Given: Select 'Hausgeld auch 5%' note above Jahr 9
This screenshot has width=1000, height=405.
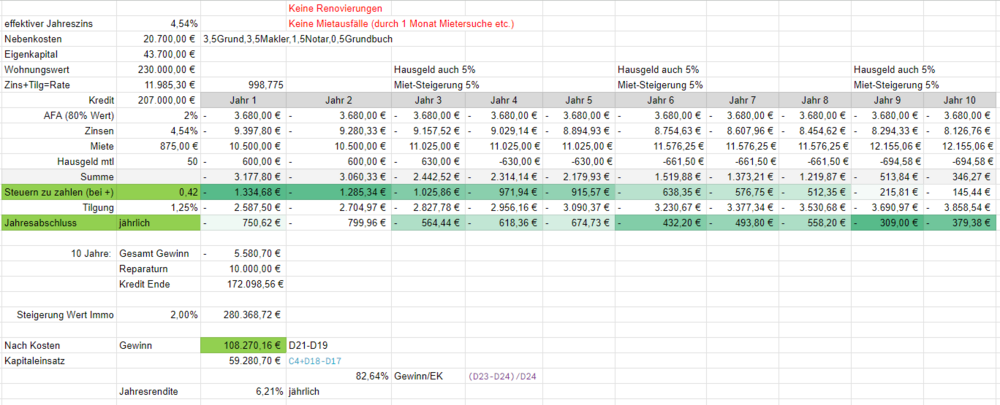Looking at the screenshot, I should 894,70.
